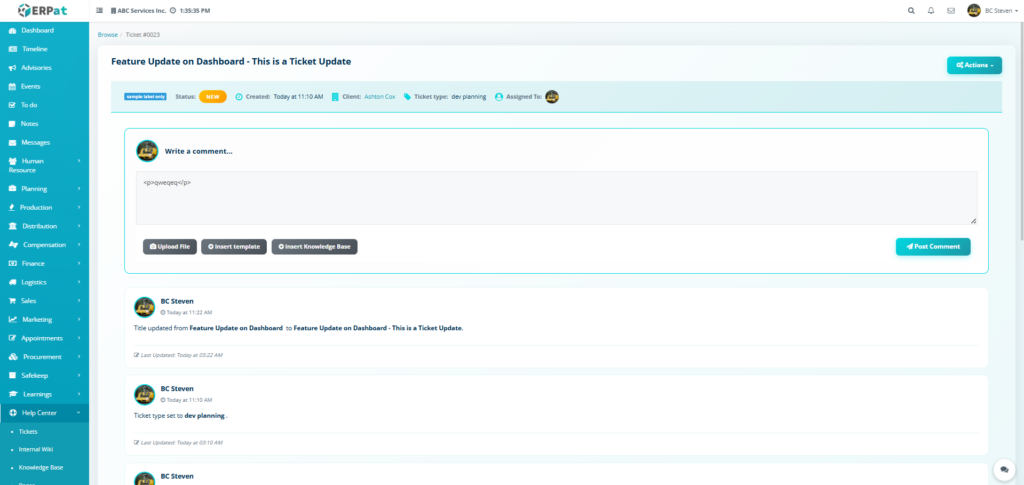Click inside the comment text area

(x=556, y=198)
